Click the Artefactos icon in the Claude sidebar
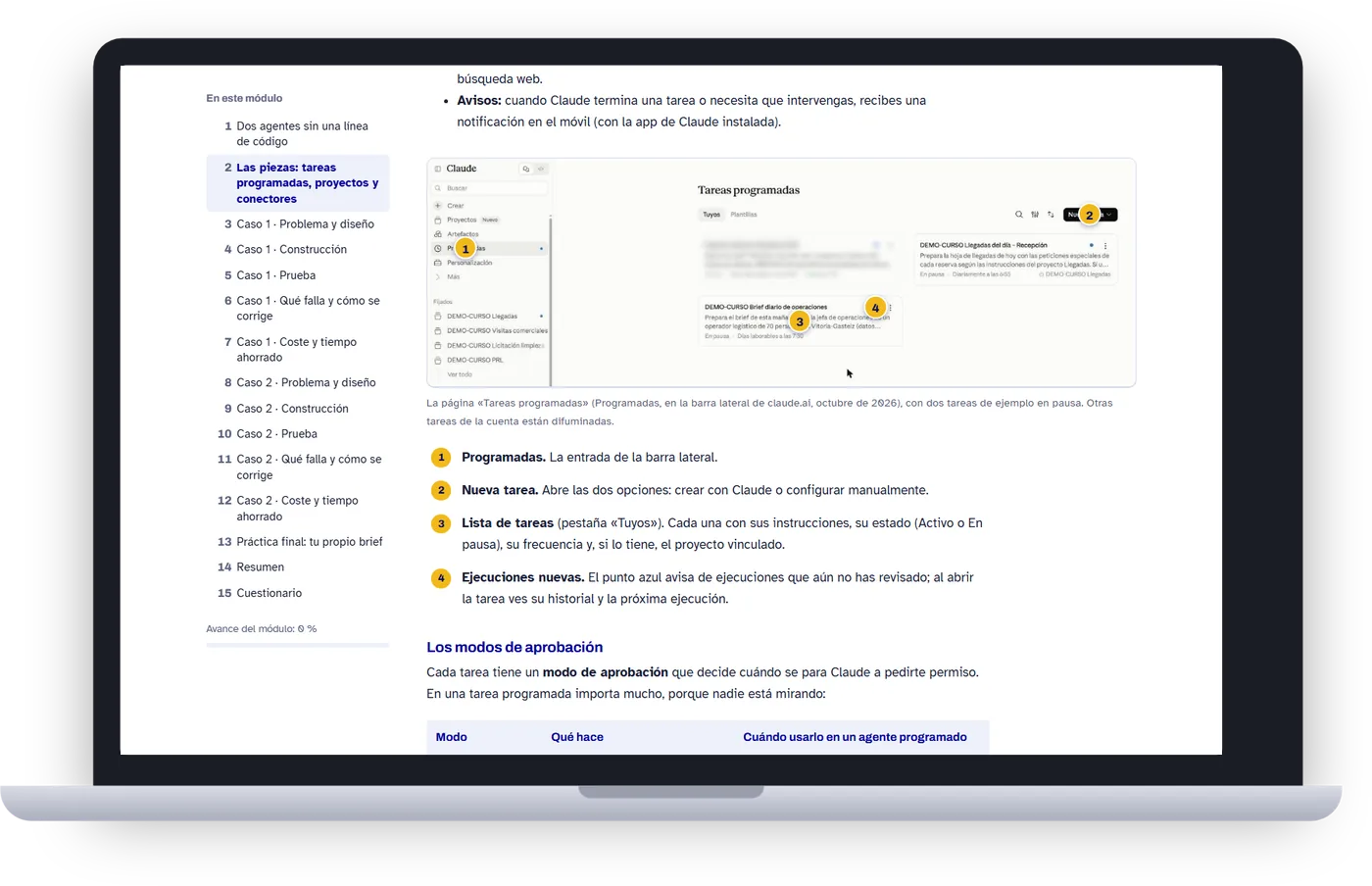 tap(438, 234)
